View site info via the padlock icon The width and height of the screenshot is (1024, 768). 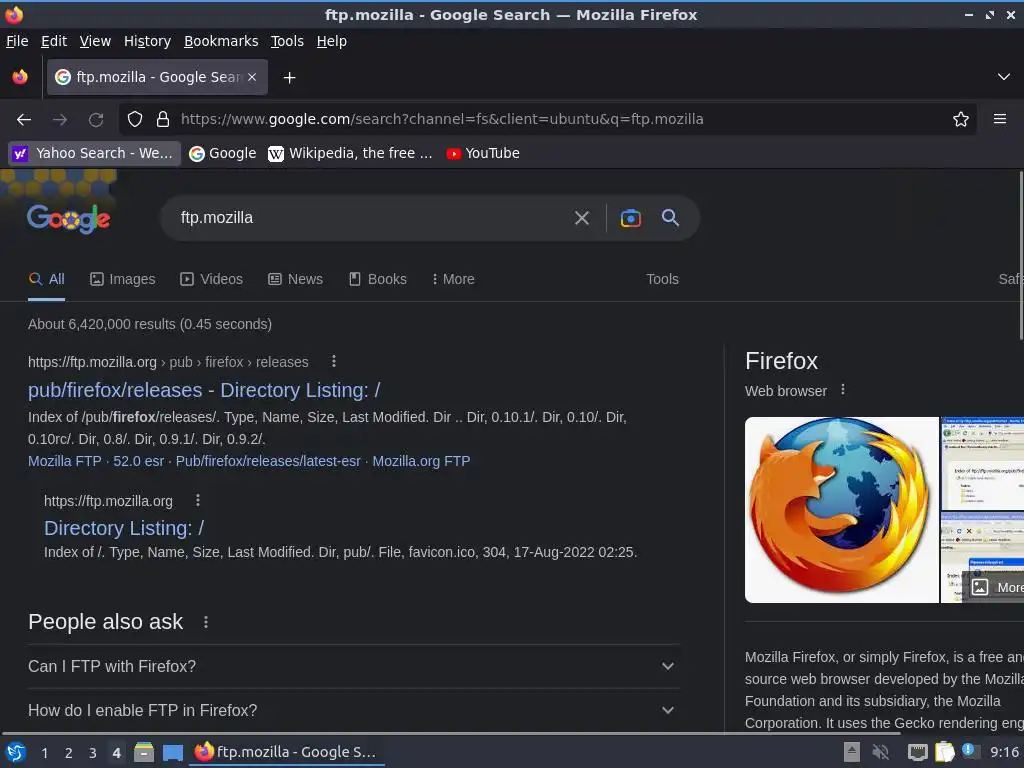[x=163, y=120]
